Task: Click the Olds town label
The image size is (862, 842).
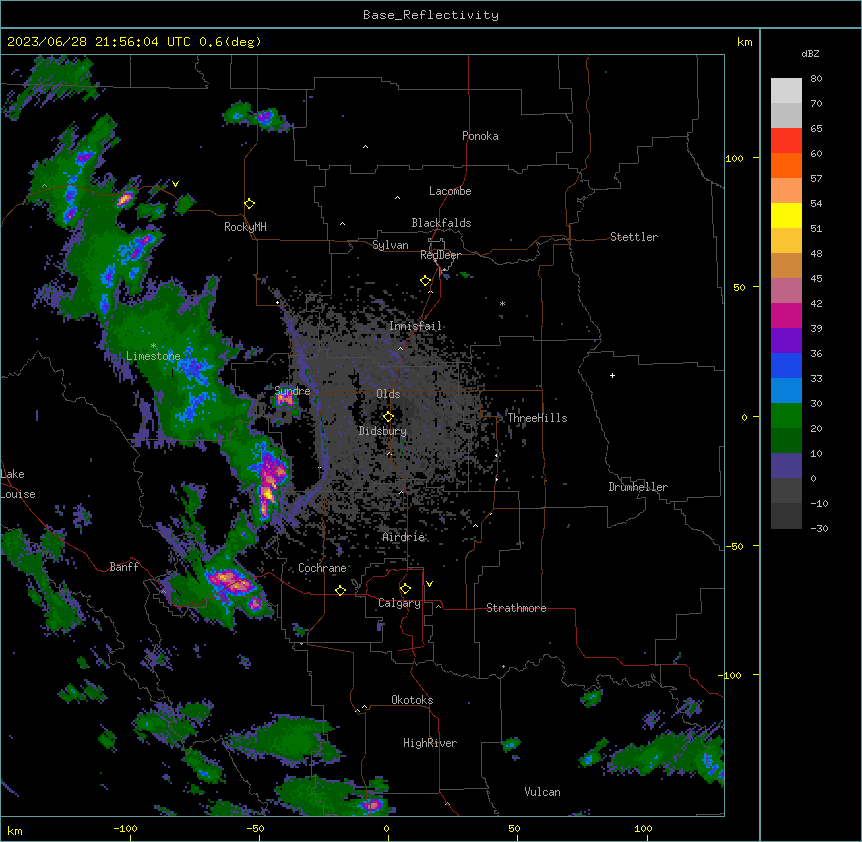Action: (x=388, y=394)
